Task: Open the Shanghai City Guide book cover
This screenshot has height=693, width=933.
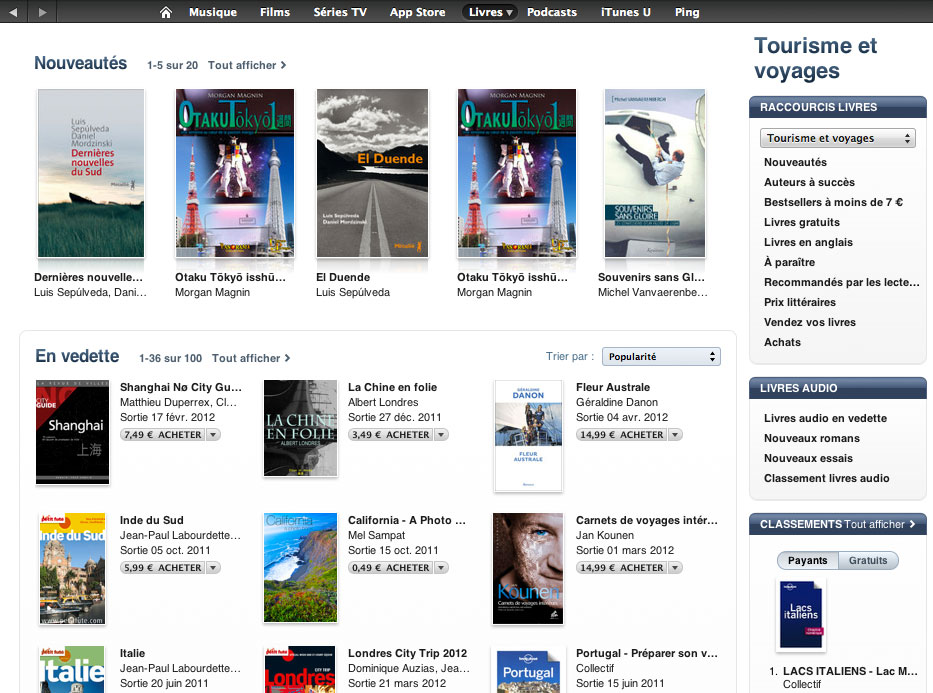Action: (x=72, y=432)
